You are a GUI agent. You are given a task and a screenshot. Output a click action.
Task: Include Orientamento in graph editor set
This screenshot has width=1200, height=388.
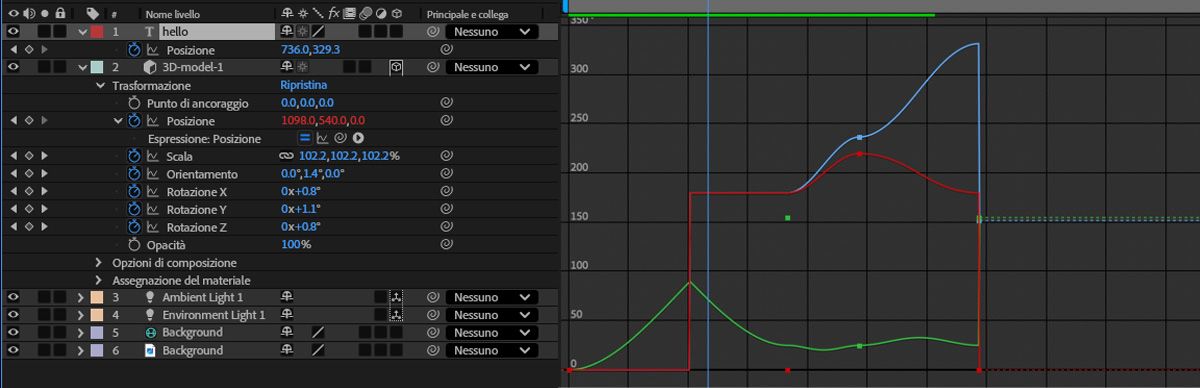coord(153,174)
